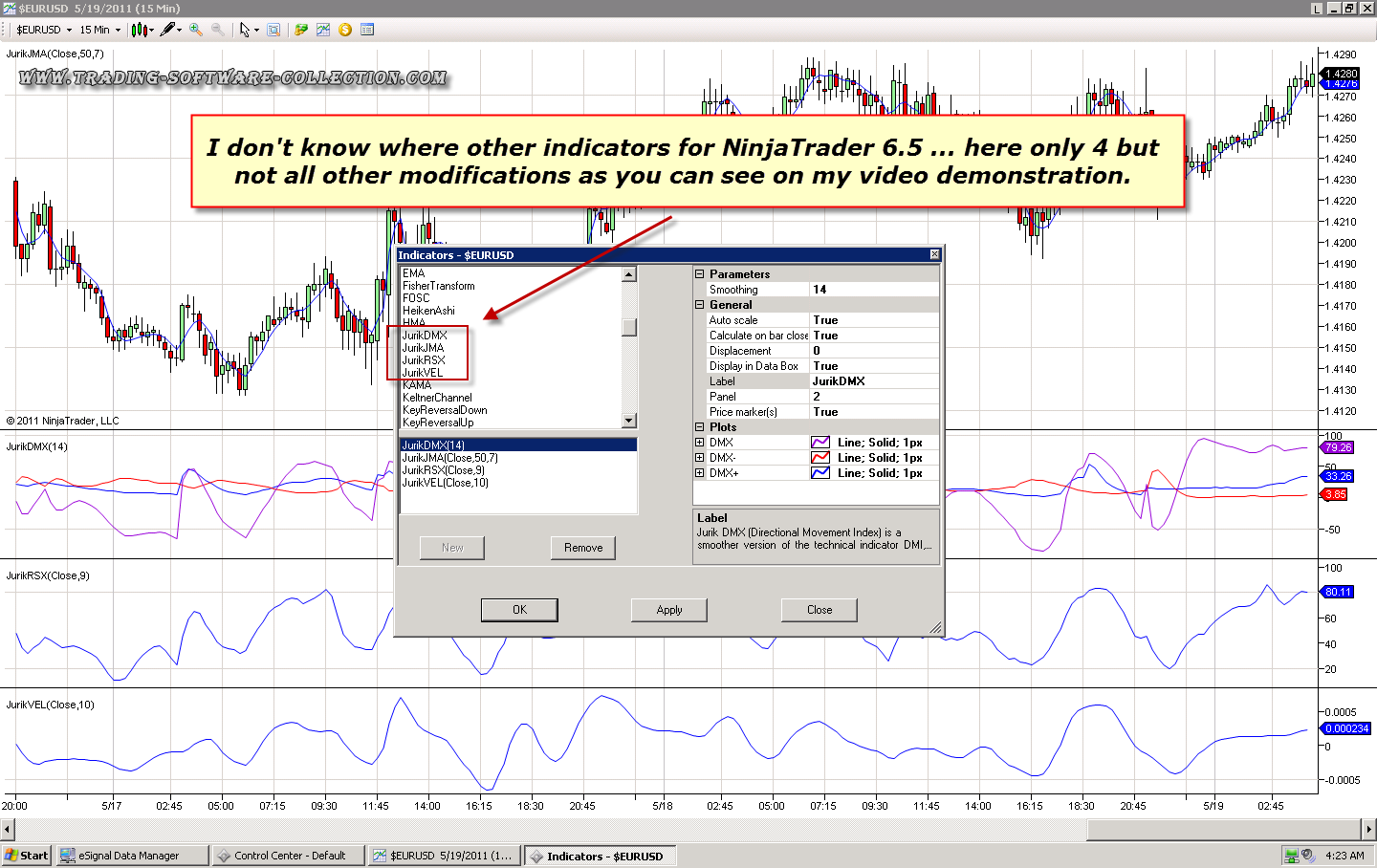Viewport: 1377px width, 868px height.
Task: Select KeltnerChannel from available indicators list
Action: click(x=437, y=398)
